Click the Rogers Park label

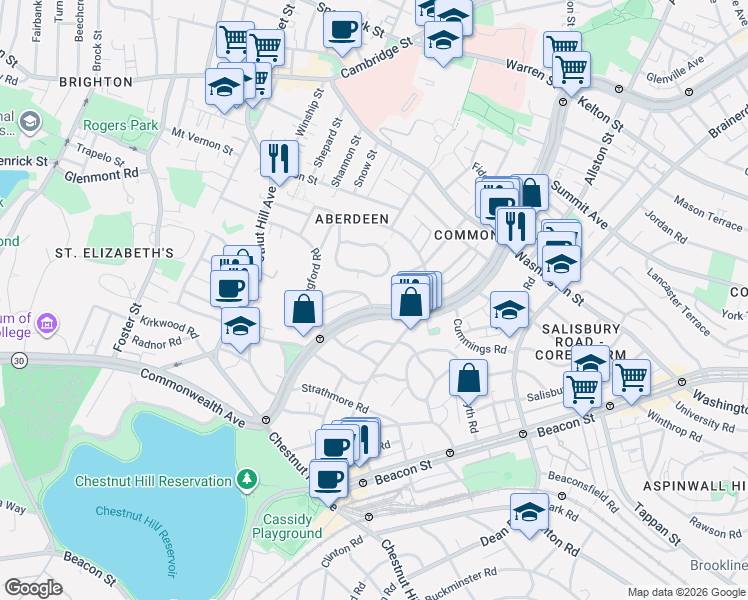[120, 125]
